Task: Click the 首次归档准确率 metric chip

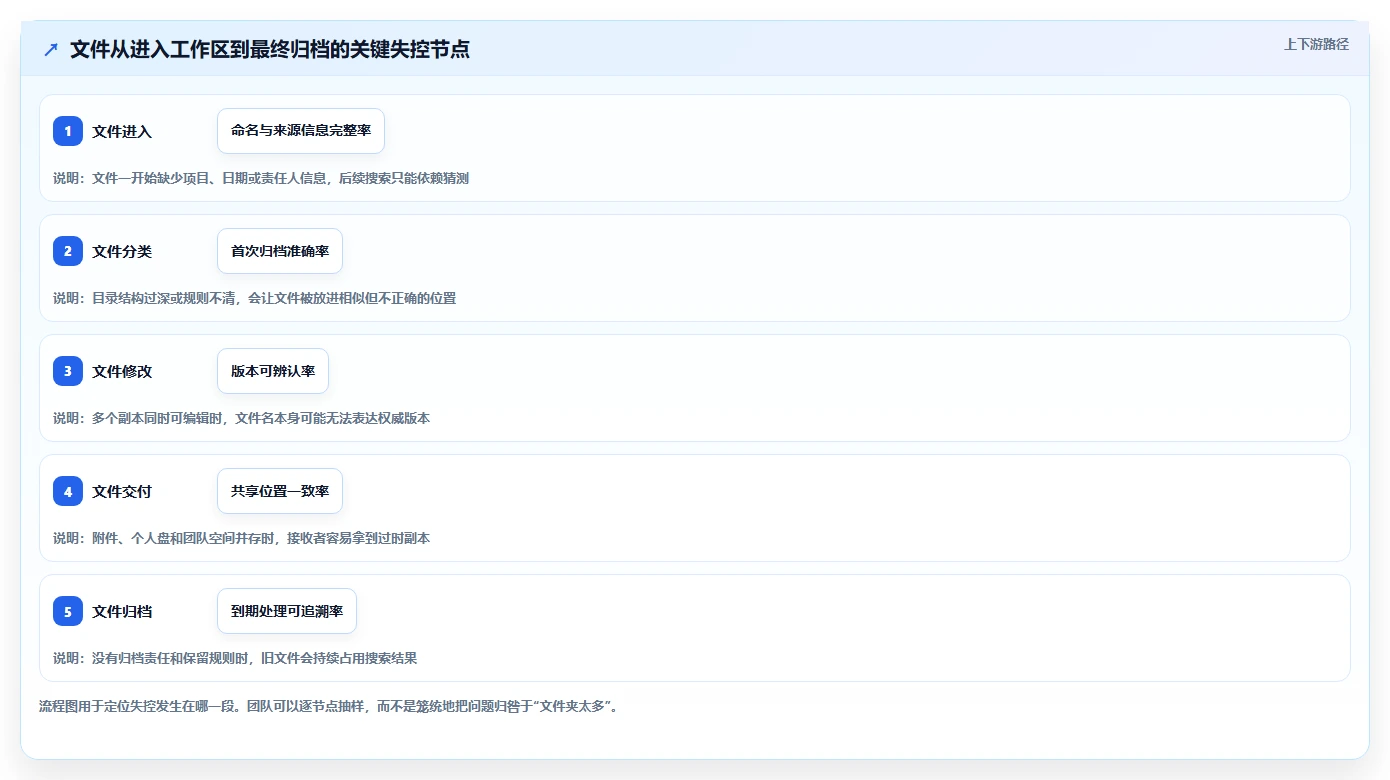Action: click(280, 251)
